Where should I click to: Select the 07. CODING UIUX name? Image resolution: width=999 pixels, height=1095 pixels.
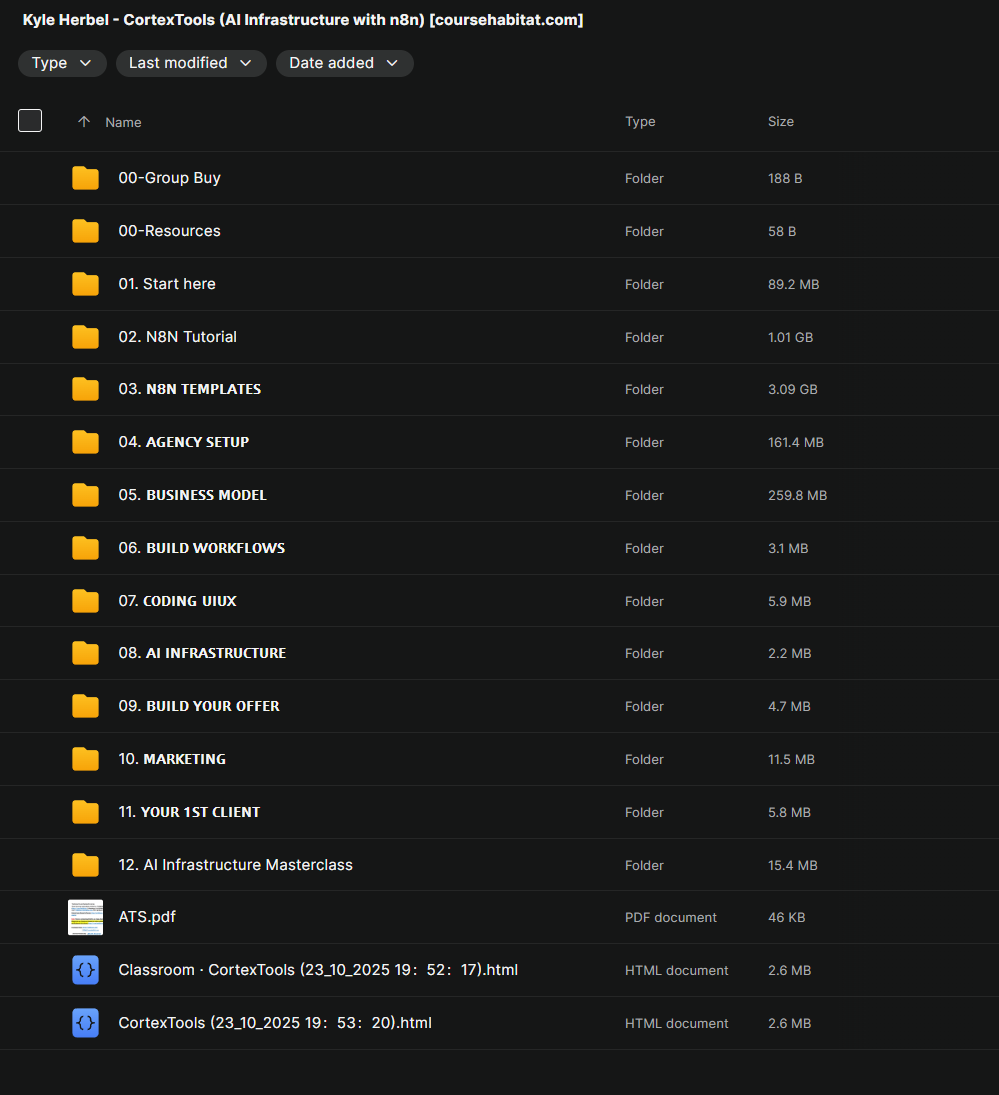point(177,601)
